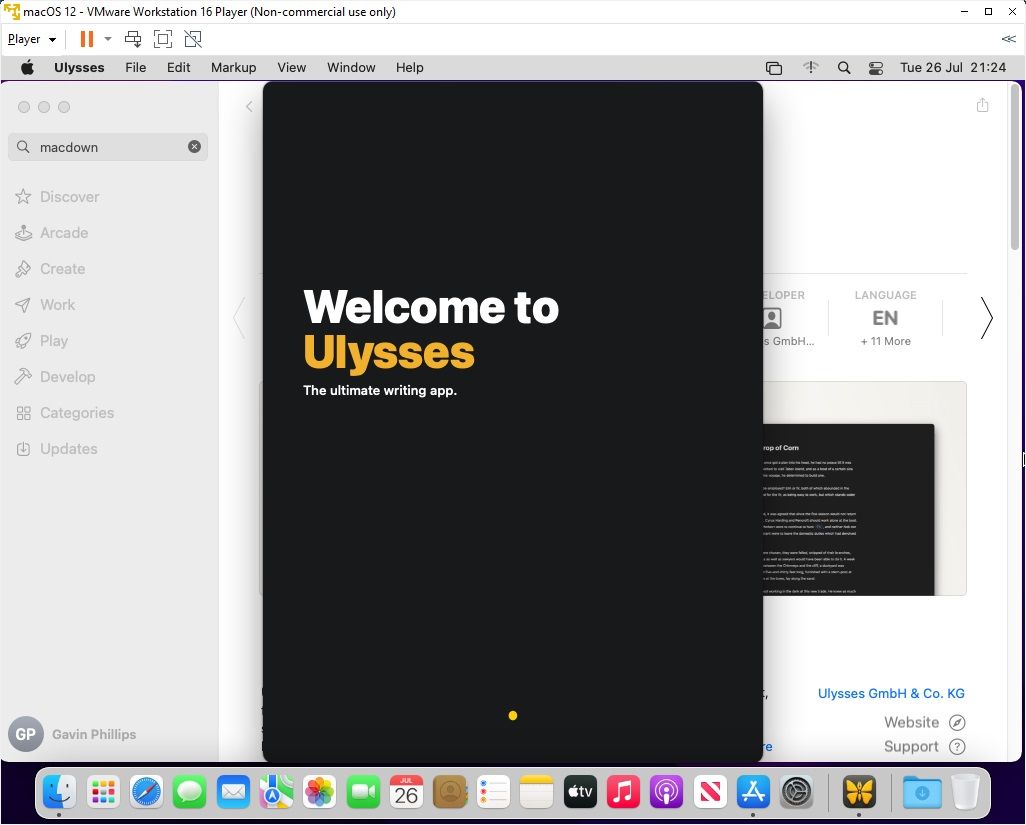The image size is (1026, 825).
Task: Open the Discover section in App Store sidebar
Action: click(70, 196)
